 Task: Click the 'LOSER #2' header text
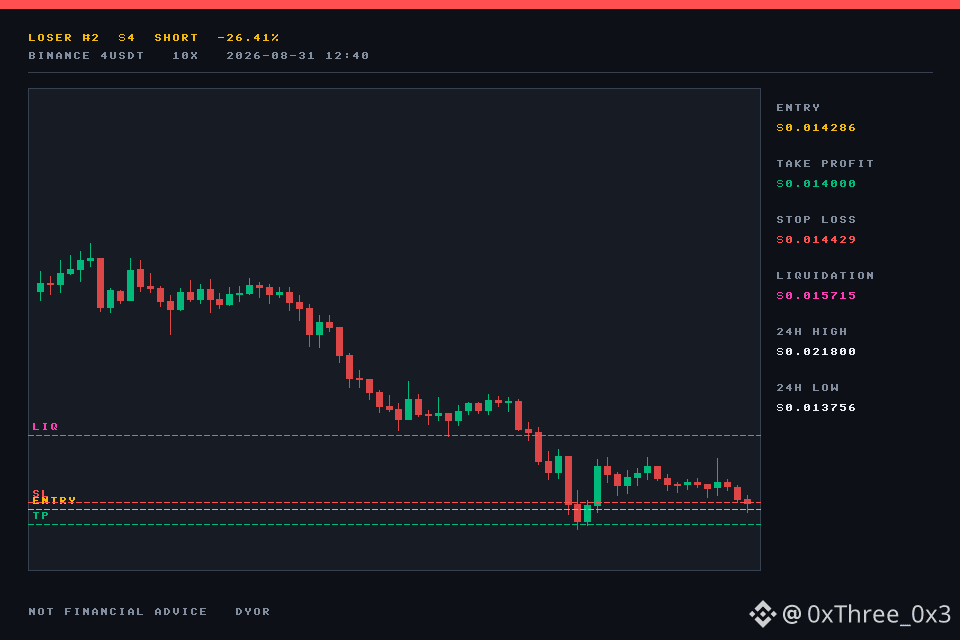pos(64,37)
